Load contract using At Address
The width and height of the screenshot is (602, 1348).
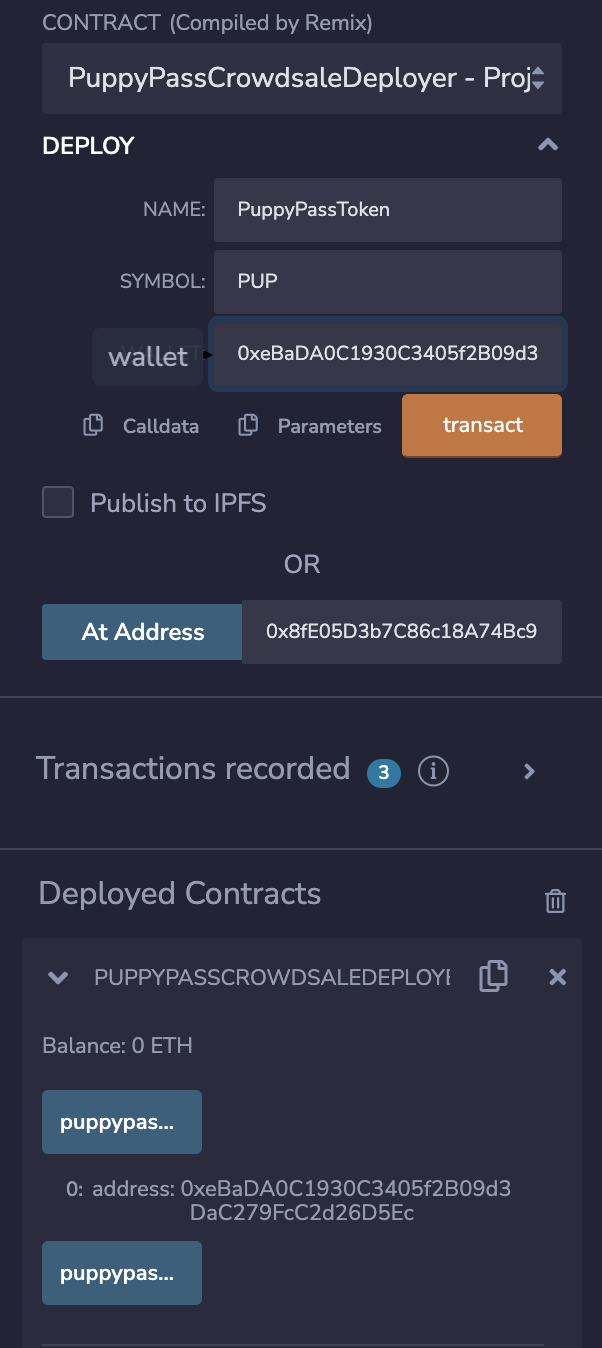tap(141, 632)
